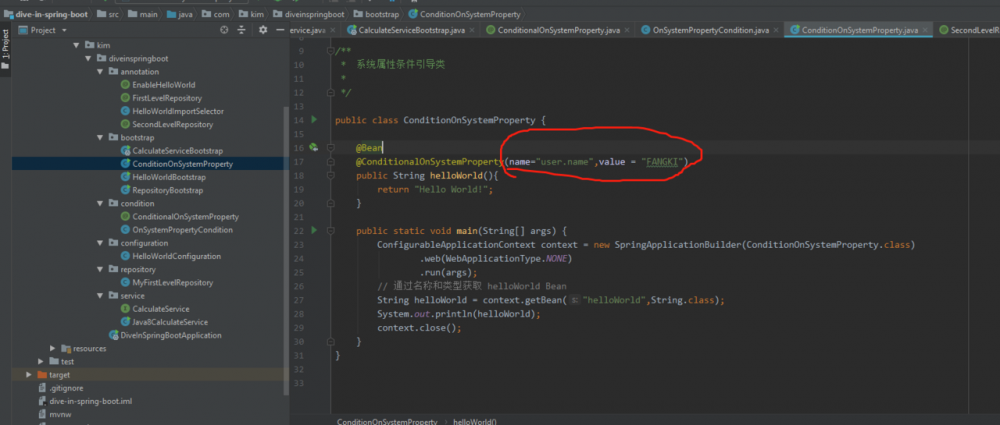Image resolution: width=1000 pixels, height=425 pixels.
Task: Click the Project panel vertical scrollbar
Action: tap(286, 249)
